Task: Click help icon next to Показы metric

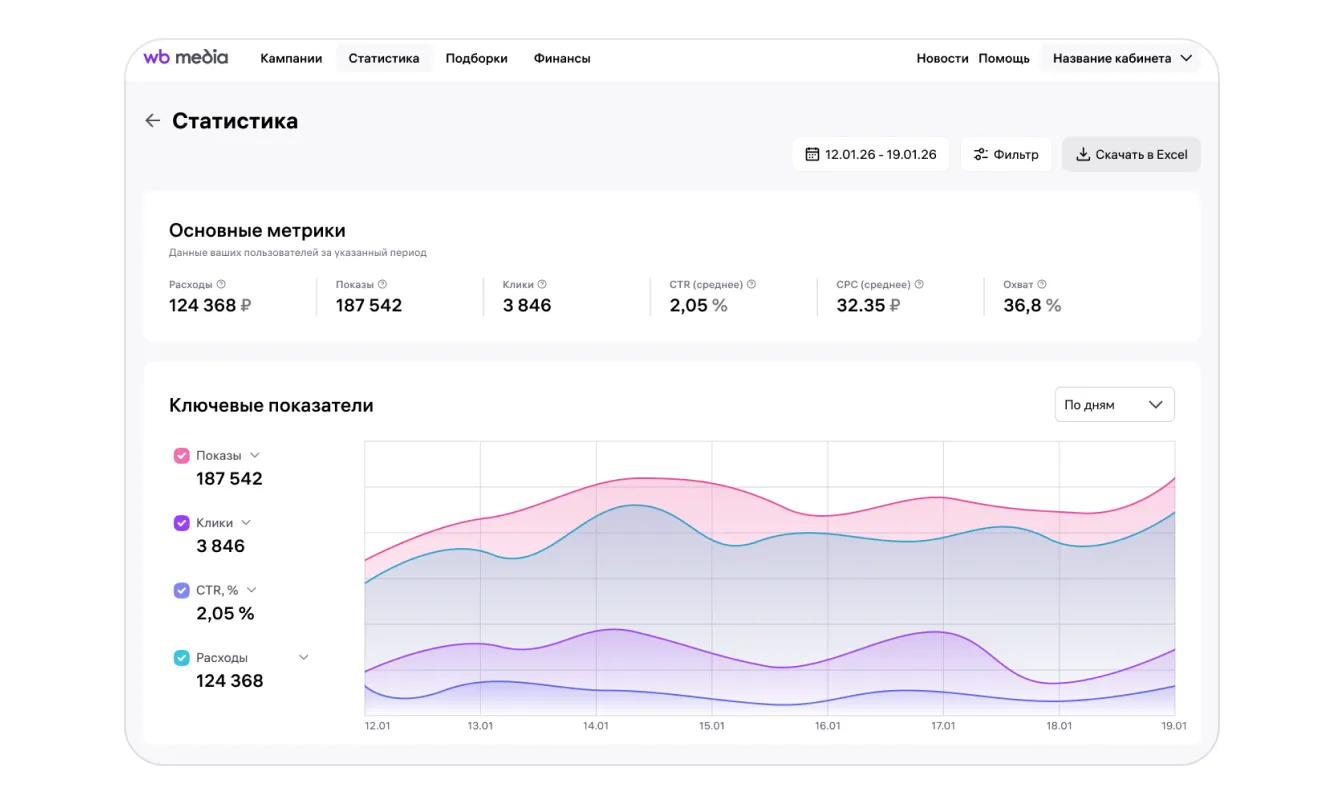Action: click(x=382, y=284)
